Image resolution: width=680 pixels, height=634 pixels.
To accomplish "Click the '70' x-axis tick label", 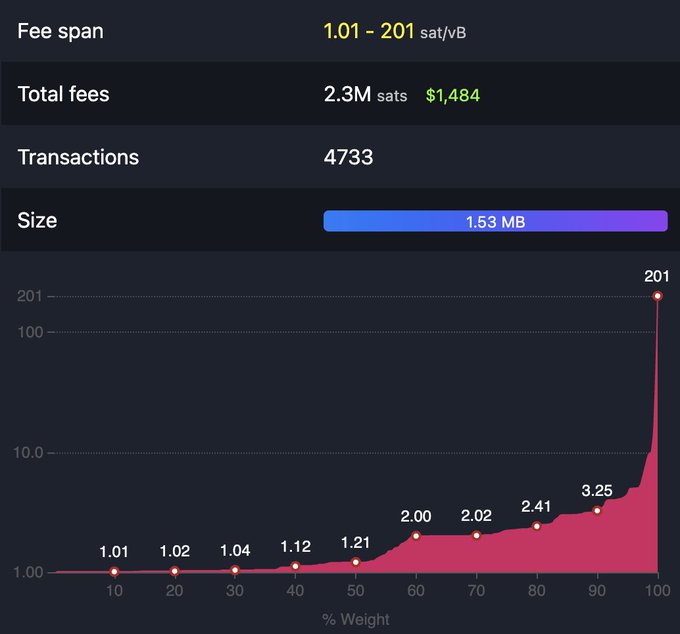I will click(476, 591).
